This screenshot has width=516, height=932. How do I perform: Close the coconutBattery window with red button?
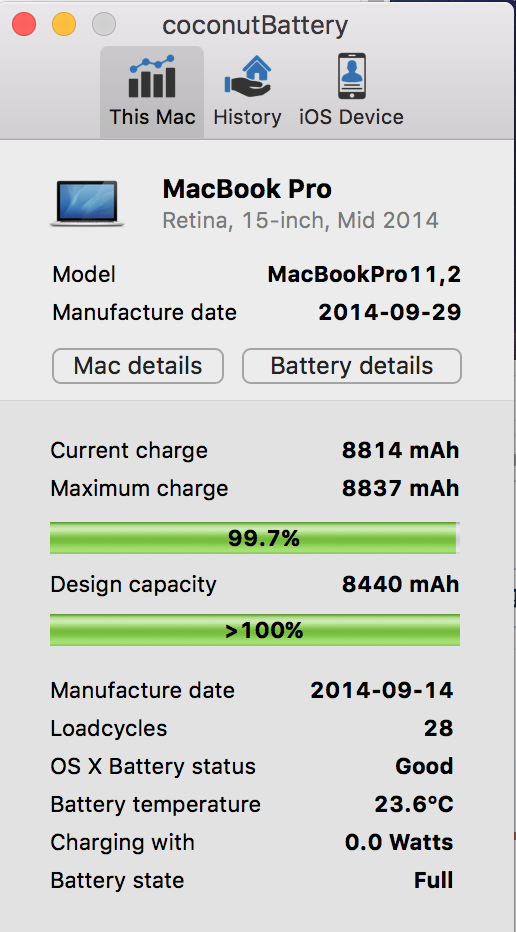point(24,25)
